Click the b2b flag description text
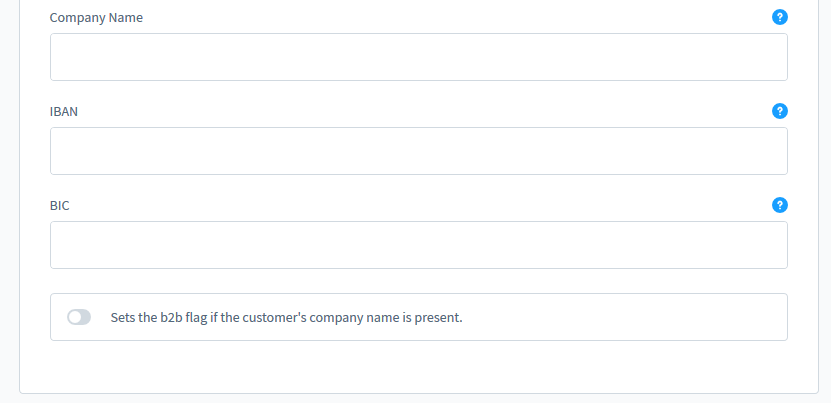831x403 pixels. click(286, 318)
